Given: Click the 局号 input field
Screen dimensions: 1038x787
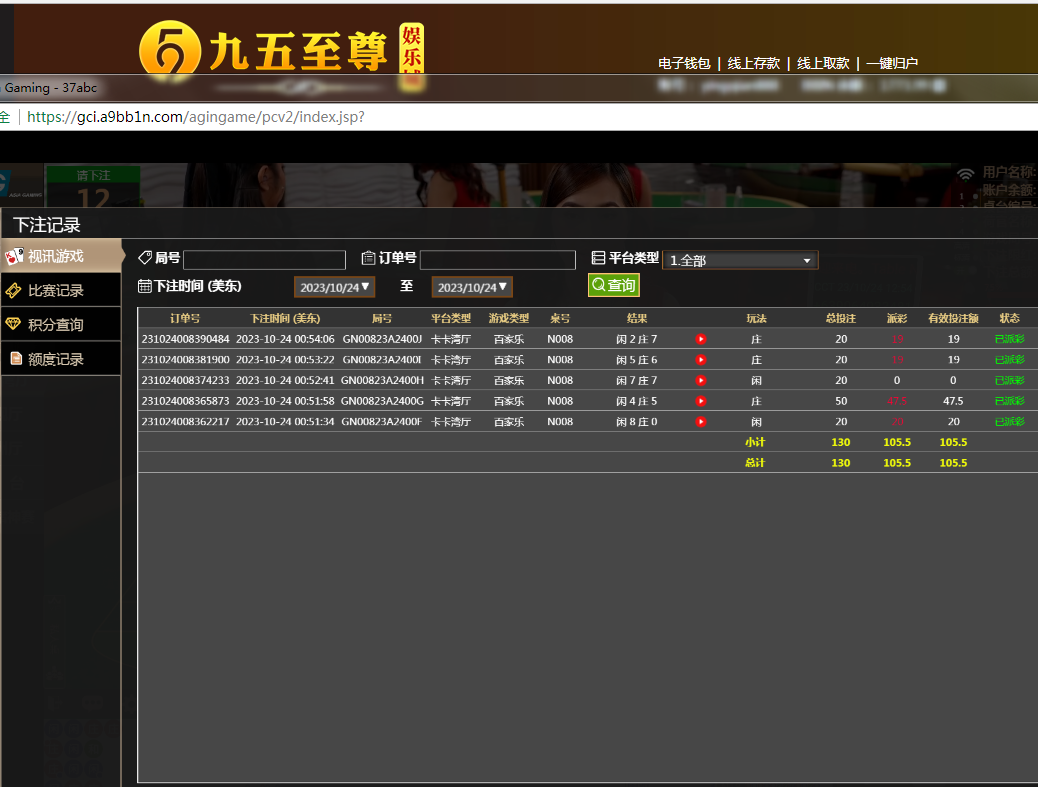Looking at the screenshot, I should tap(264, 259).
